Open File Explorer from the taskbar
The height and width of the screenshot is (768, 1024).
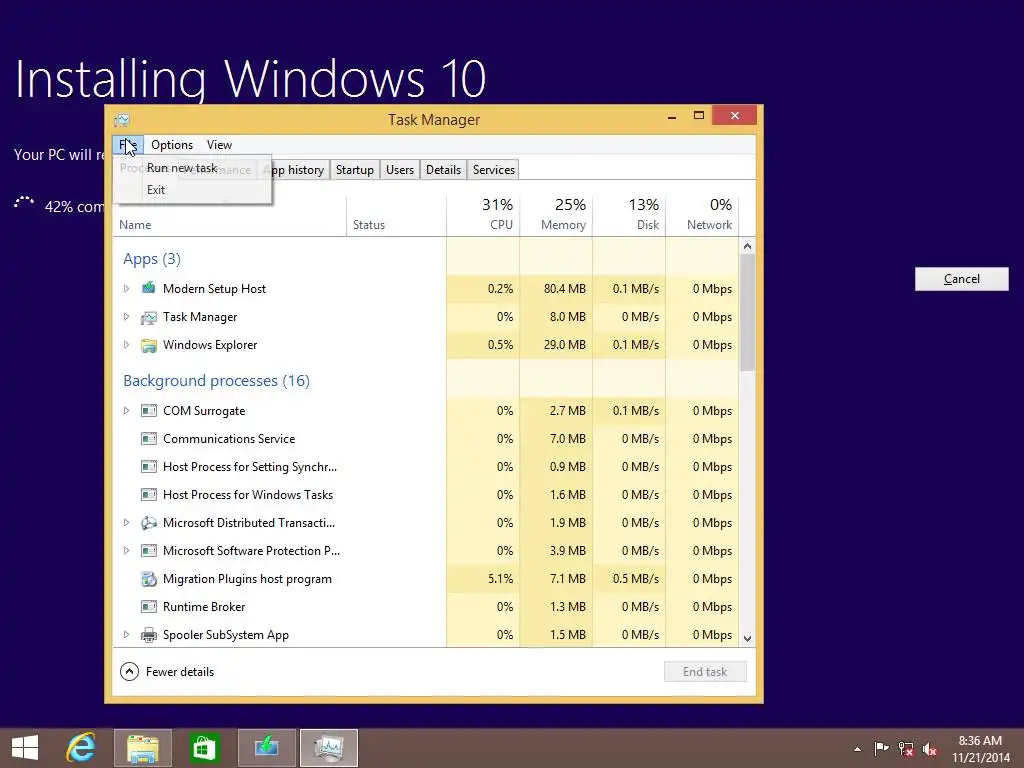pos(142,748)
